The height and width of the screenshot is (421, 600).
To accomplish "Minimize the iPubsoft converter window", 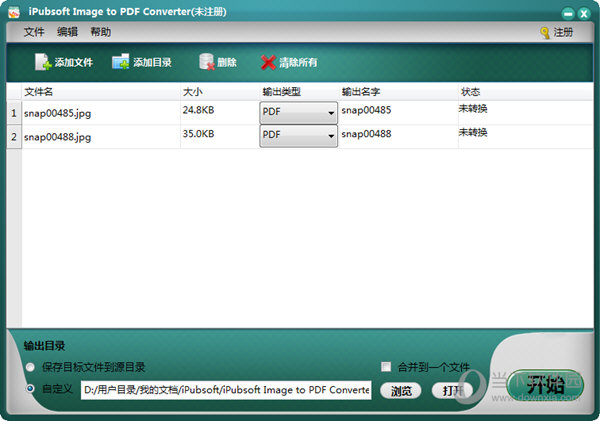I will click(x=568, y=14).
